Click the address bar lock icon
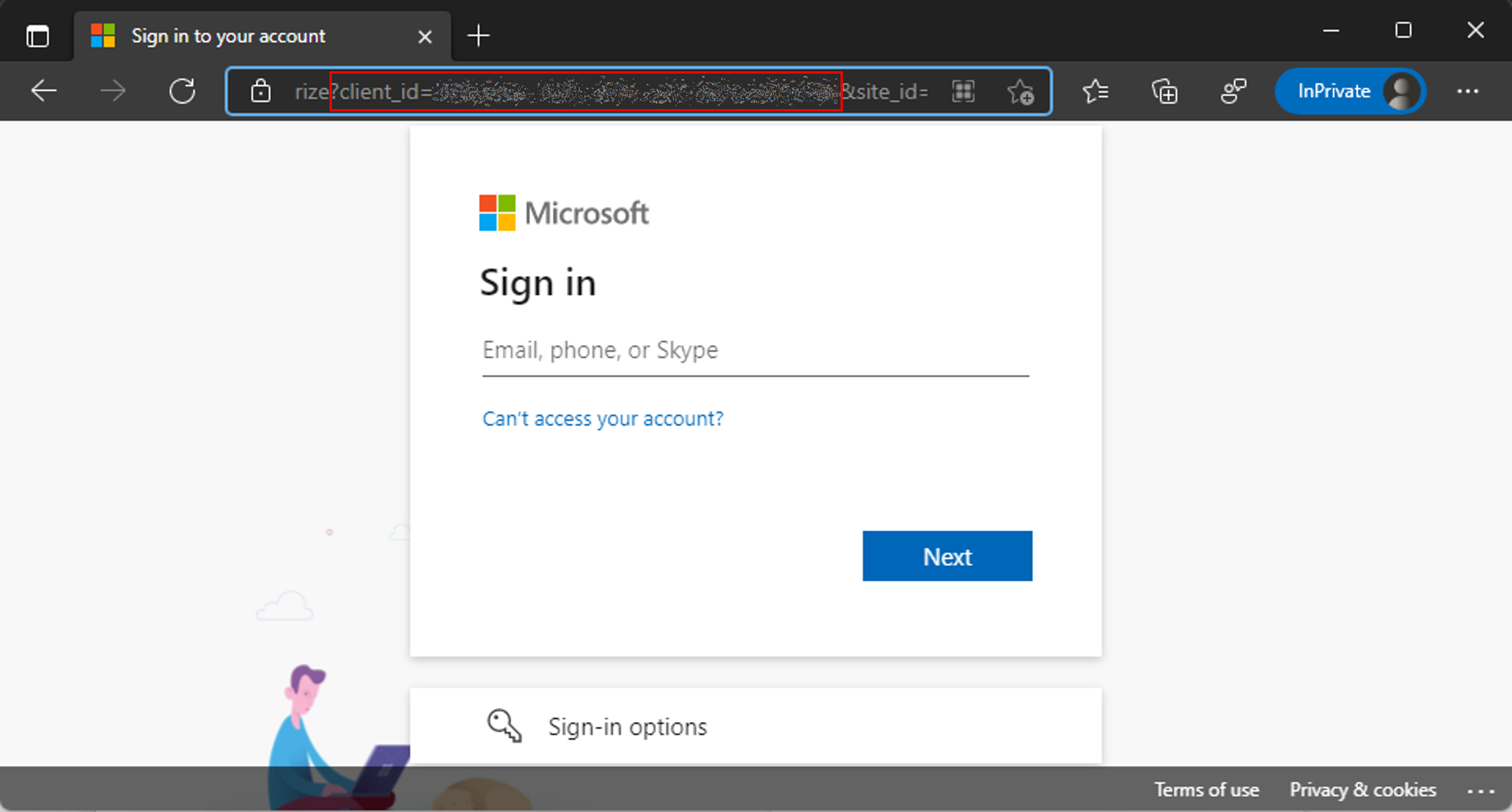 [259, 92]
